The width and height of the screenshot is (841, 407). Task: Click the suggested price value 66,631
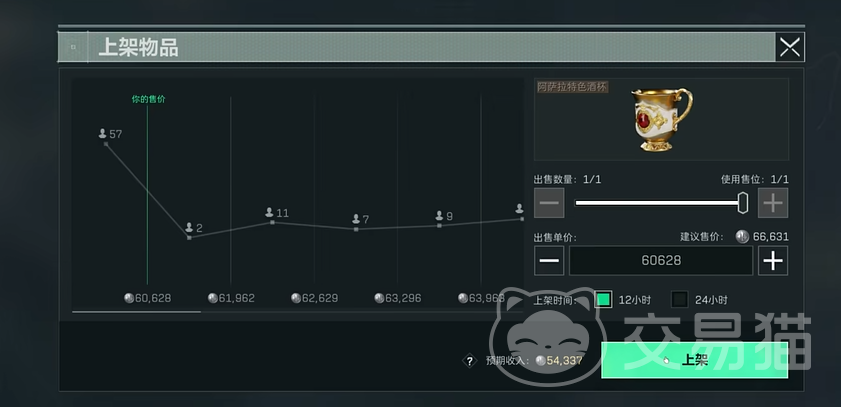[x=771, y=237]
